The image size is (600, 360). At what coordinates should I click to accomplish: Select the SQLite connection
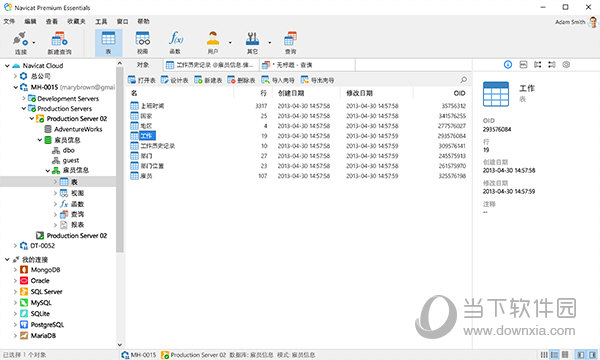(x=40, y=314)
